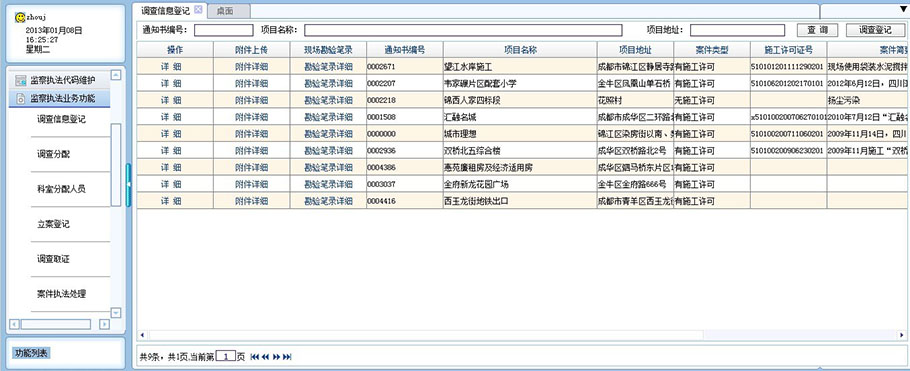Select the 城市理想 project name cell
The width and height of the screenshot is (910, 371).
click(x=521, y=134)
